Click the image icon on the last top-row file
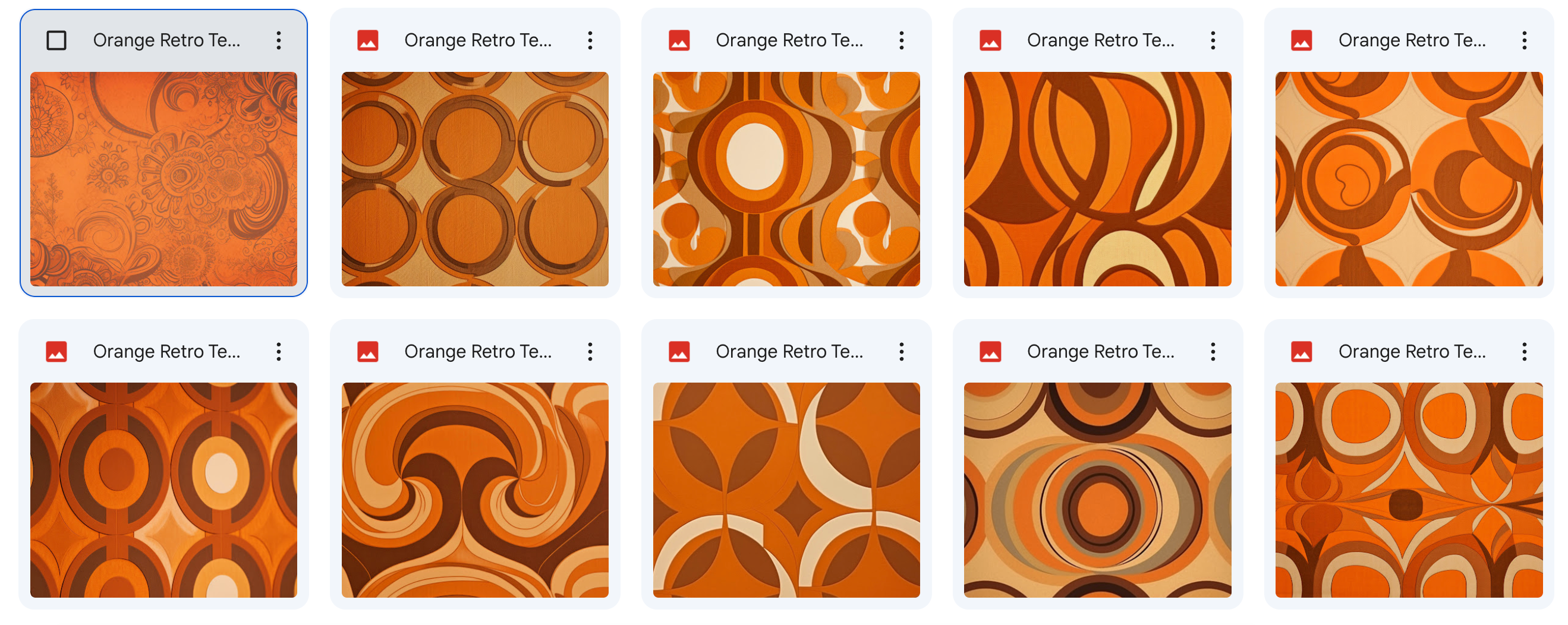 [1303, 40]
